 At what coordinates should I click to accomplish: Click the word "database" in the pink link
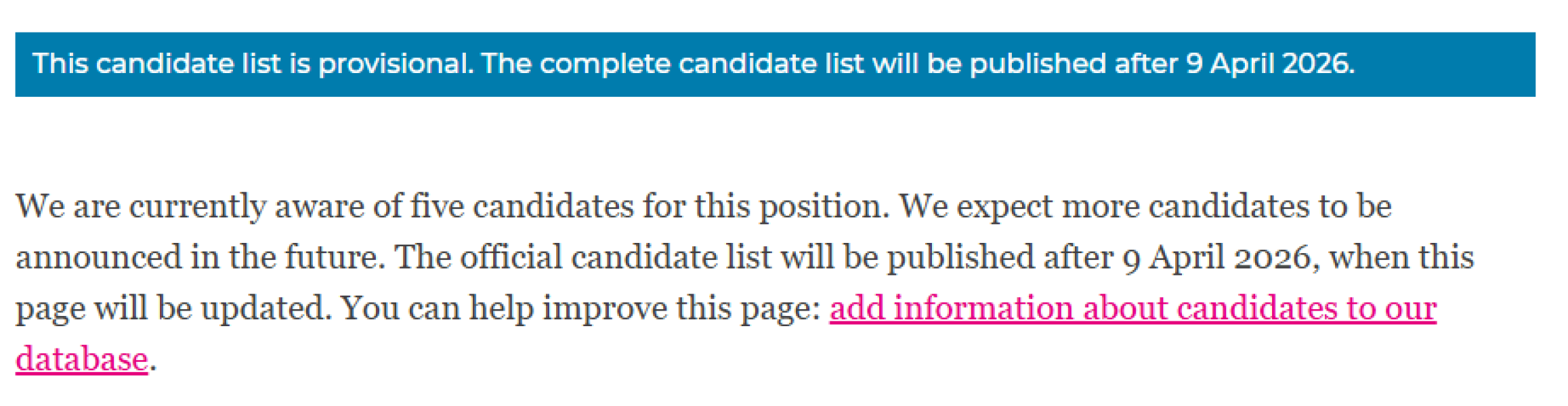pos(81,359)
